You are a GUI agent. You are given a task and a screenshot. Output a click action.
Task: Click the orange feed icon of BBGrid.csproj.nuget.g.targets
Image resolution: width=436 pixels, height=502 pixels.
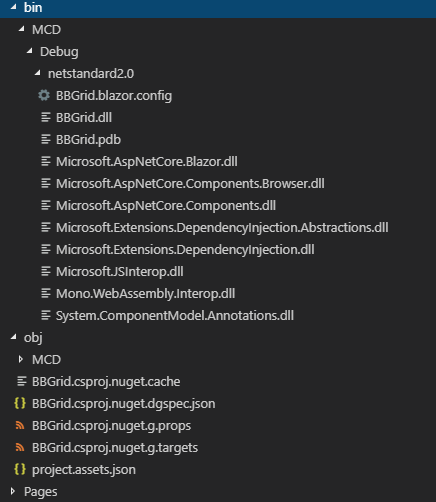(x=20, y=447)
